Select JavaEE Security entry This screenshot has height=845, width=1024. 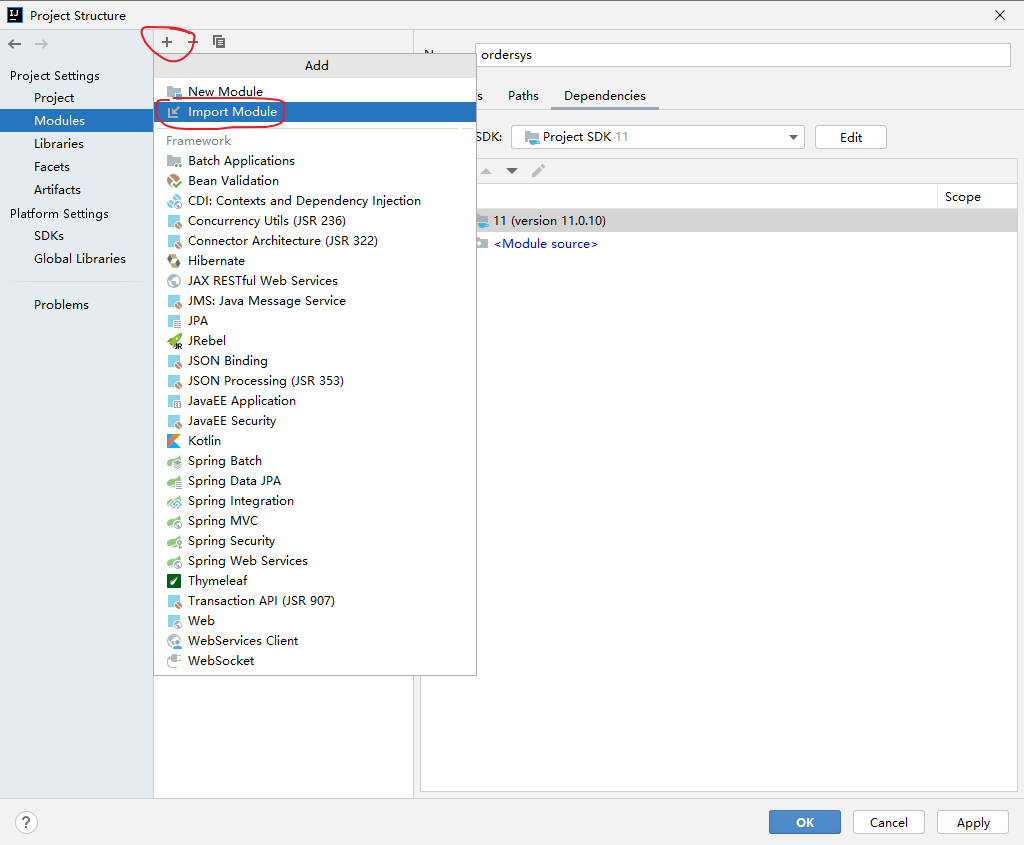(315, 421)
